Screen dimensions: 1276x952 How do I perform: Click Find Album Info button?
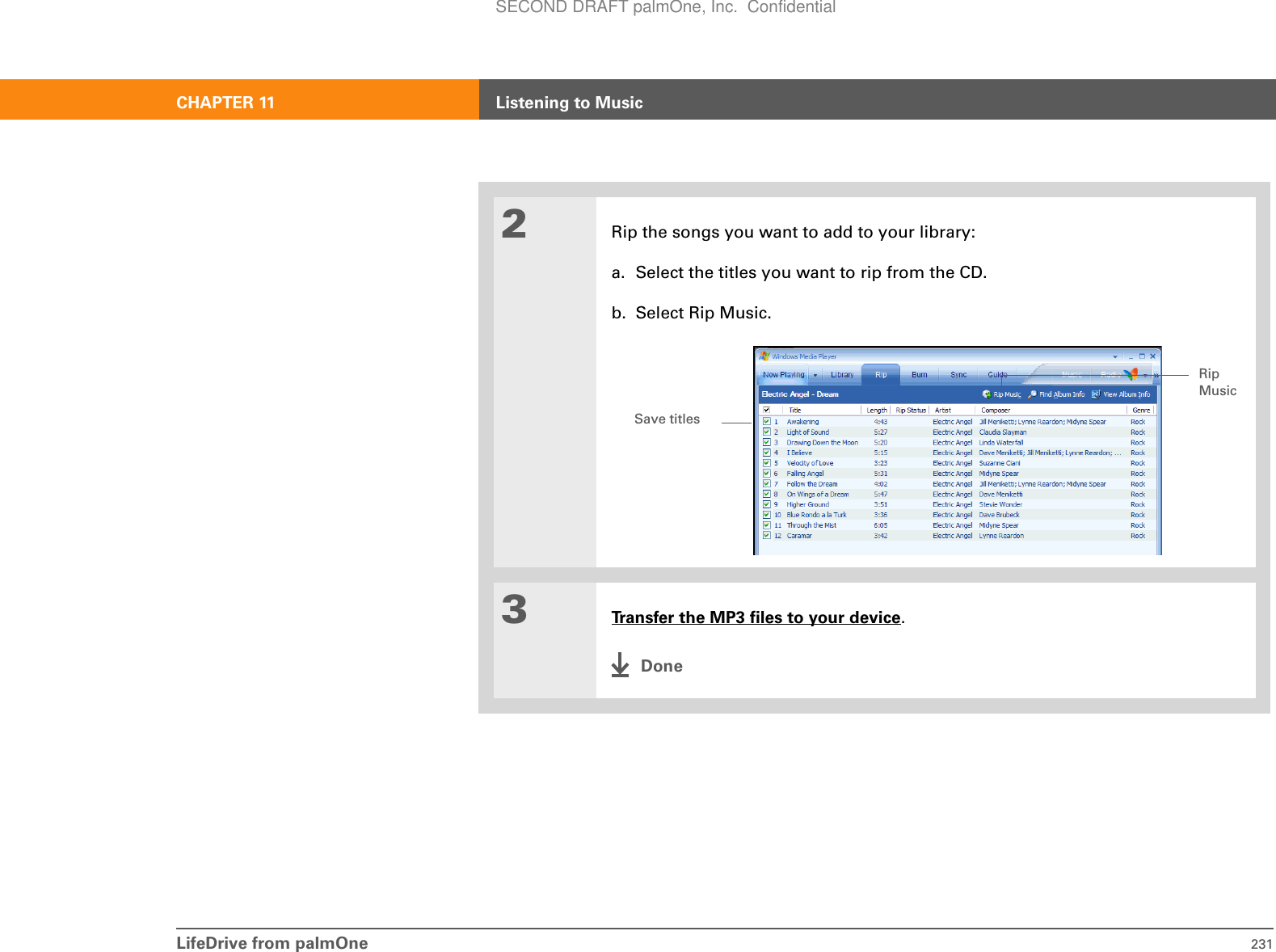(x=1056, y=394)
